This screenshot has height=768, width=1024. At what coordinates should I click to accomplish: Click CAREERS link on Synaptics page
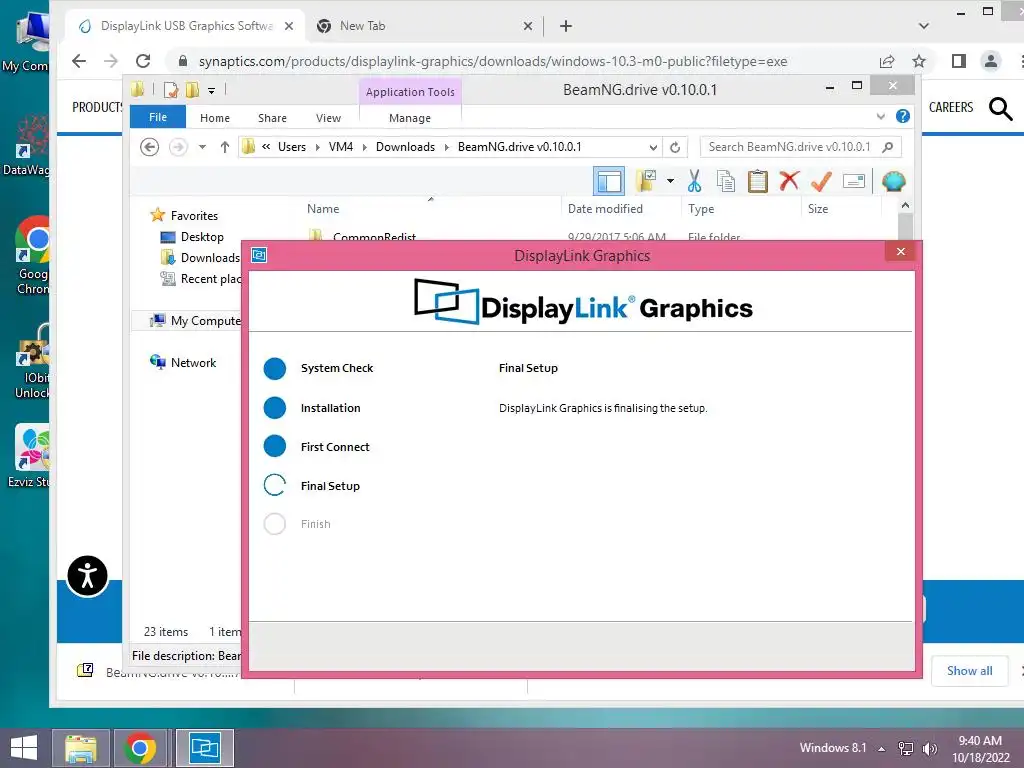coord(951,107)
